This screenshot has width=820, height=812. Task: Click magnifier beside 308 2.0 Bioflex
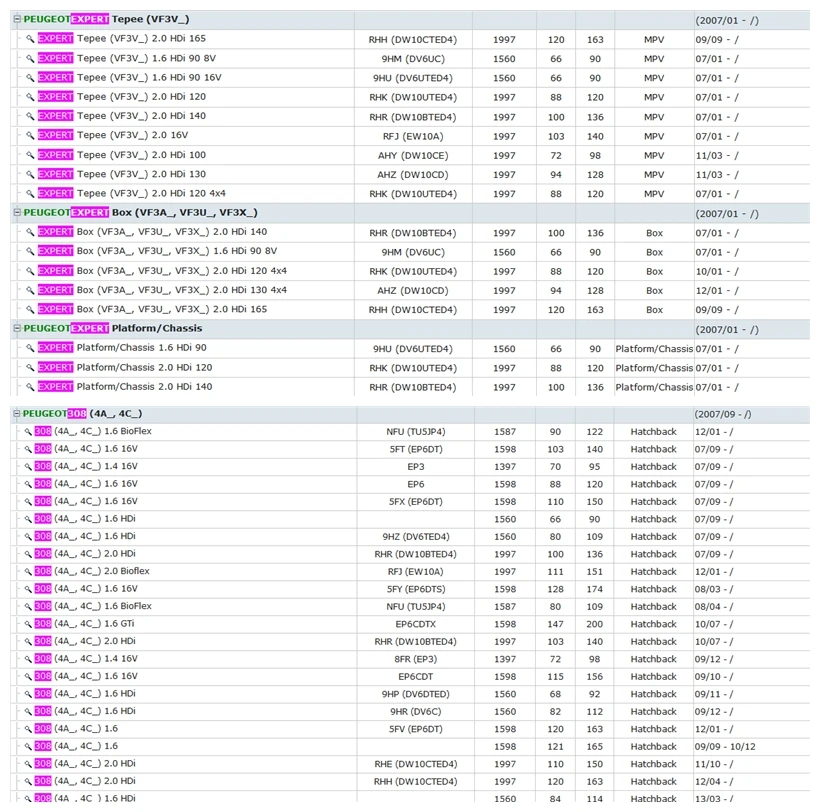coord(28,571)
